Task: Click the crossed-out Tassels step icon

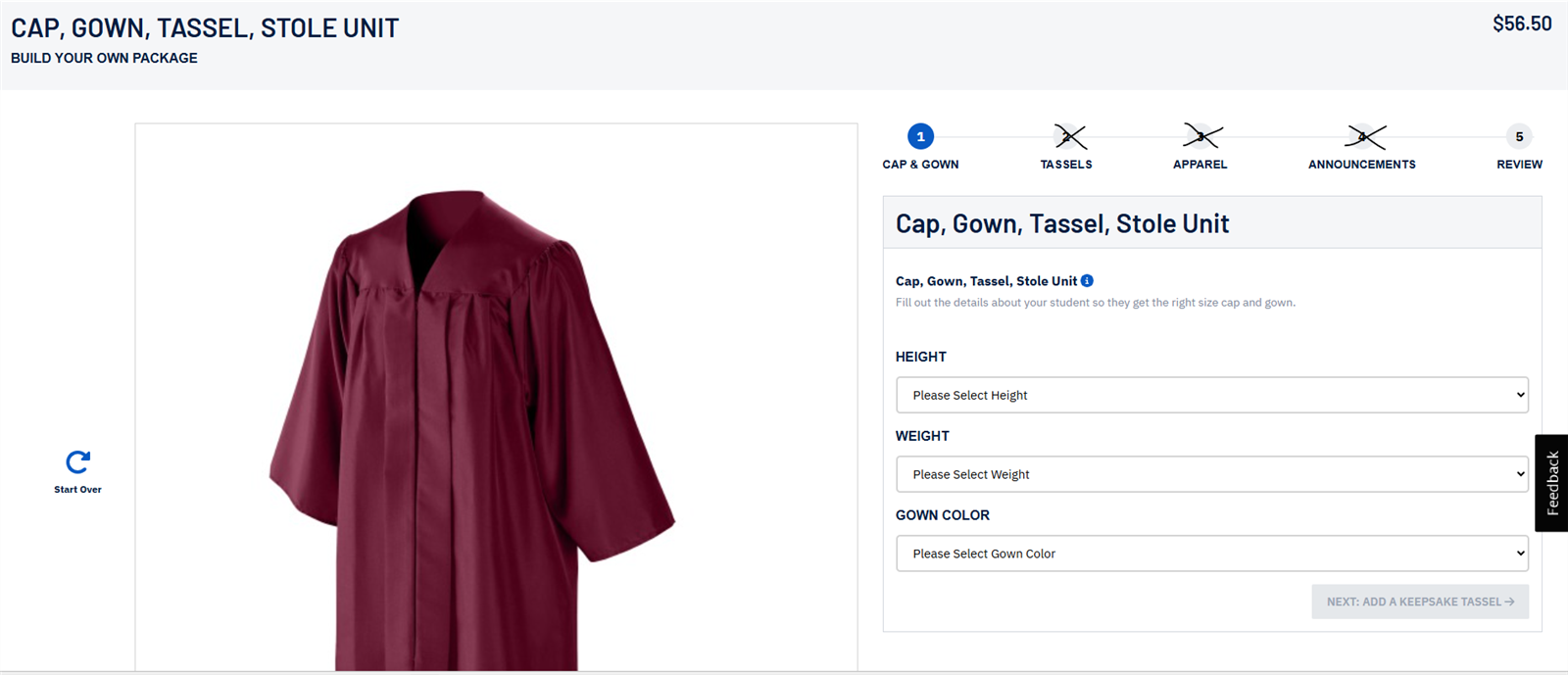Action: click(1066, 137)
